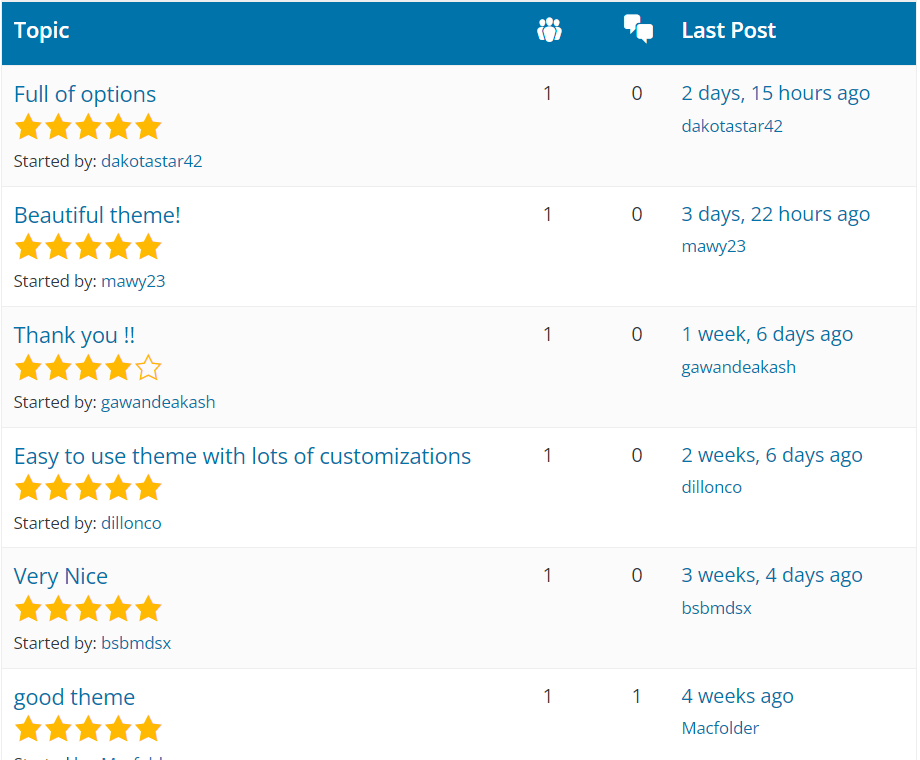This screenshot has width=920, height=760.
Task: Click the Topic column header
Action: (42, 31)
